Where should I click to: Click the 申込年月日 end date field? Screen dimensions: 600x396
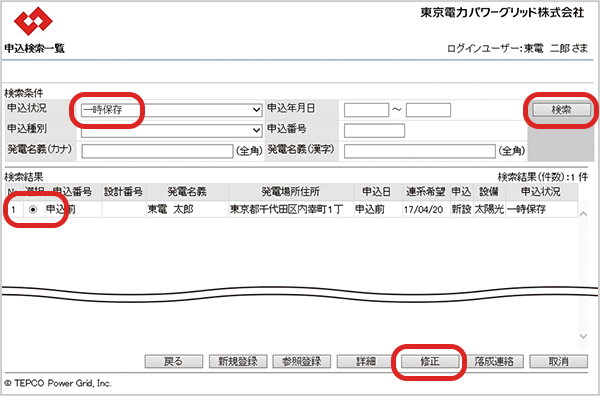pos(428,110)
